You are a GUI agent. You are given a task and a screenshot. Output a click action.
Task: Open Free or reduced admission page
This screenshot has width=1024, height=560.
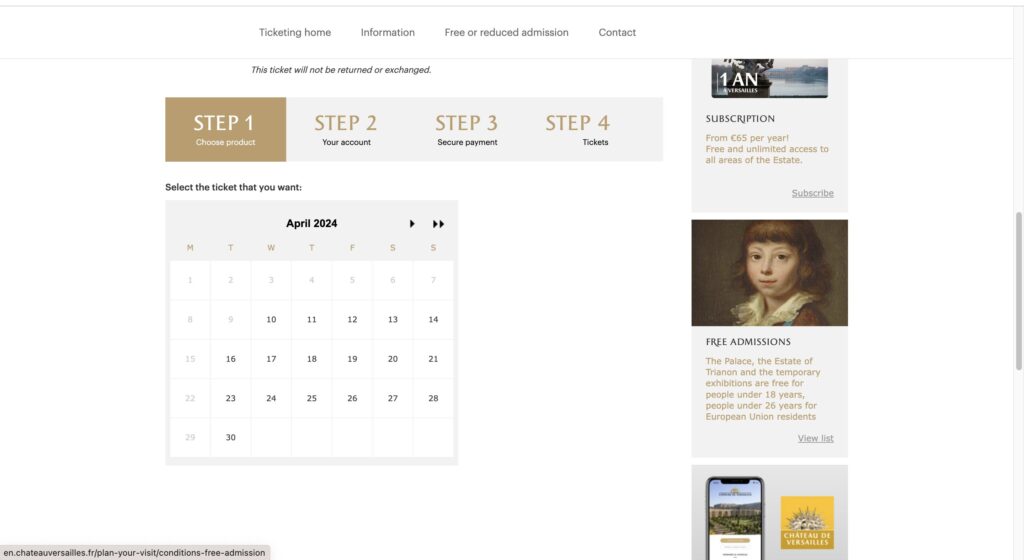(506, 32)
